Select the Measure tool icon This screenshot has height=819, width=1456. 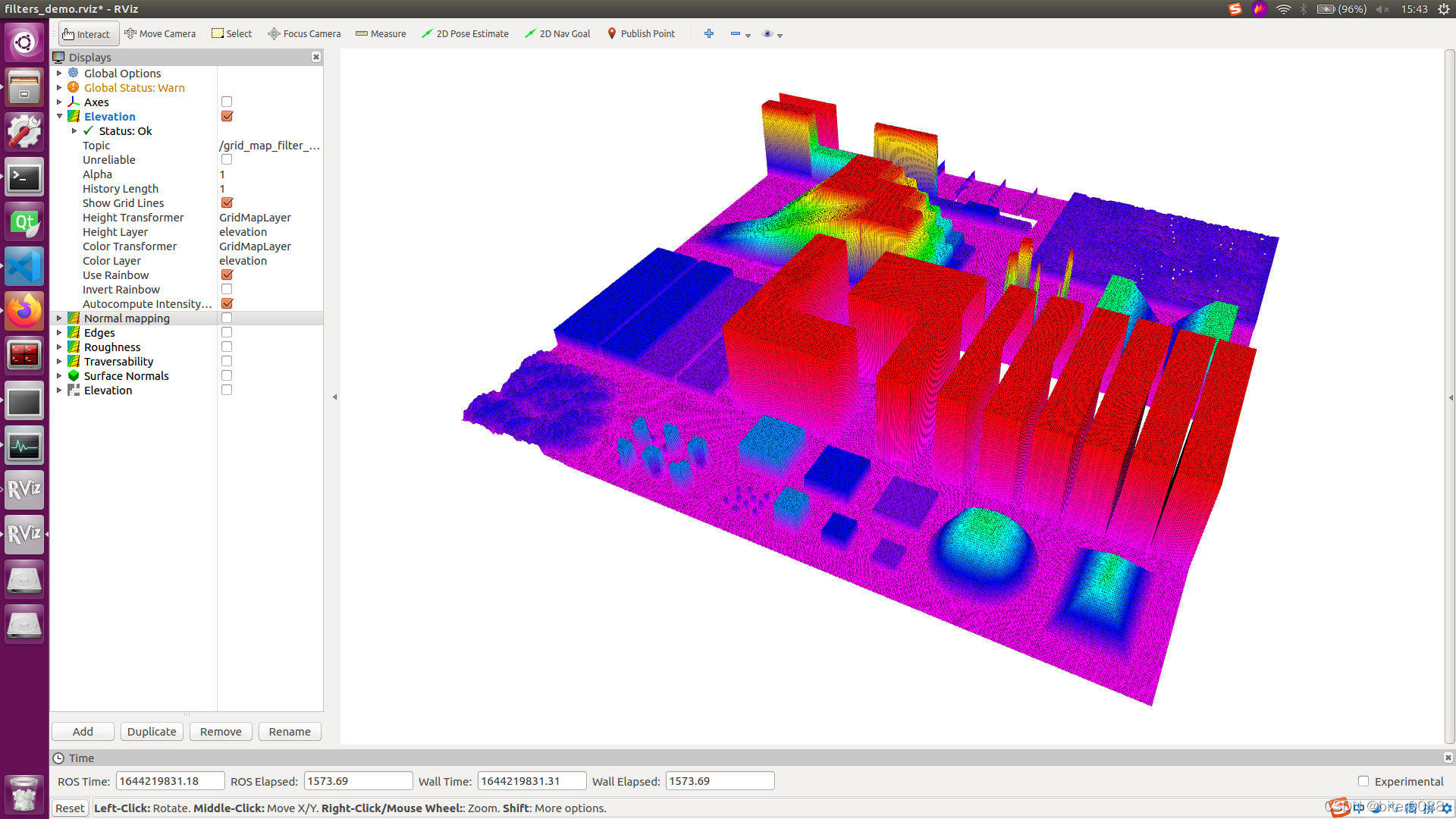pos(360,33)
